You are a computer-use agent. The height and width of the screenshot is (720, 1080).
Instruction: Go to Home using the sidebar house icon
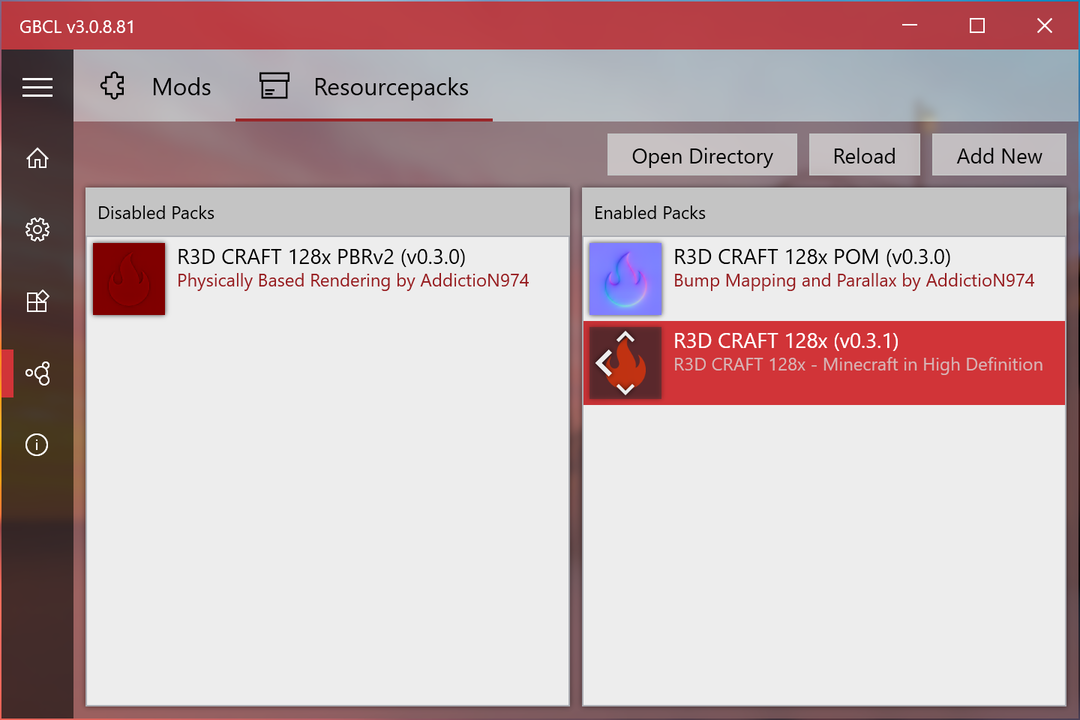click(x=37, y=158)
